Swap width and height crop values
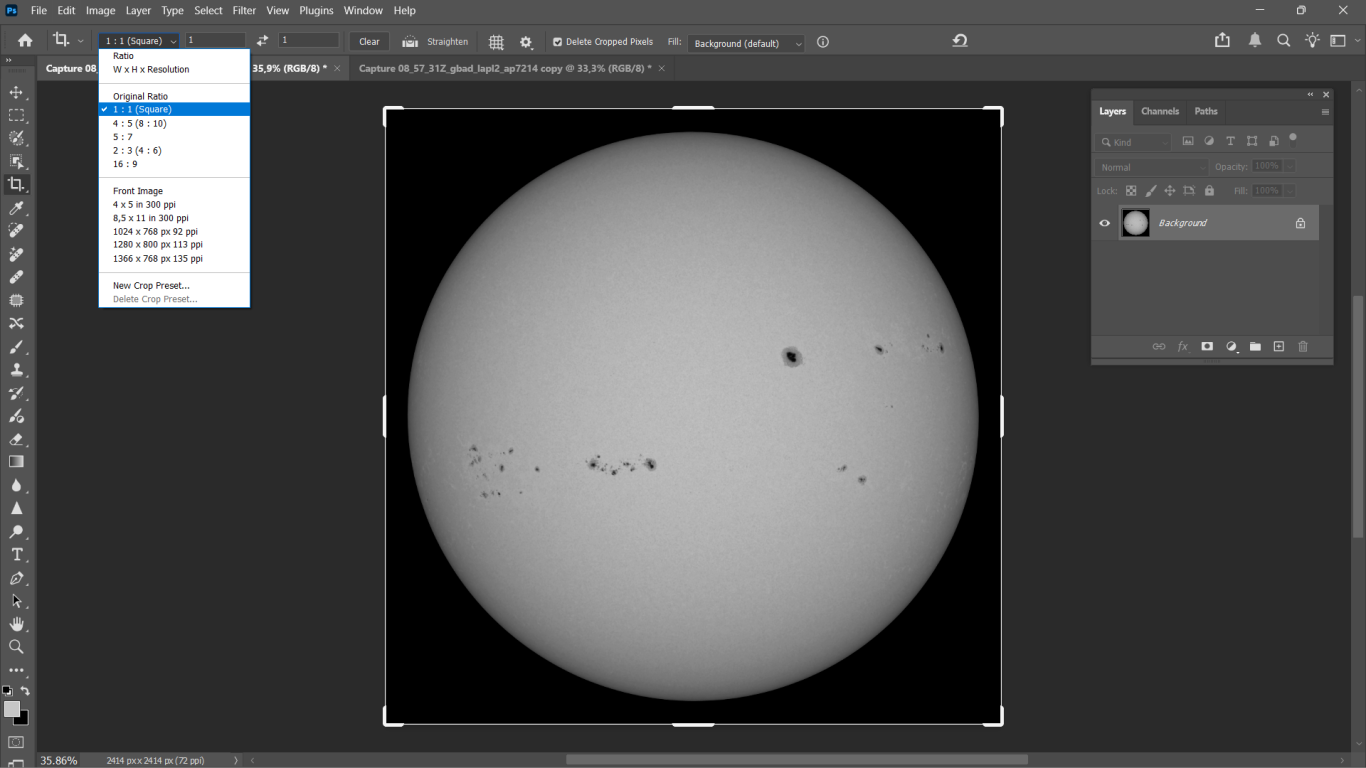The height and width of the screenshot is (768, 1366). coord(262,41)
